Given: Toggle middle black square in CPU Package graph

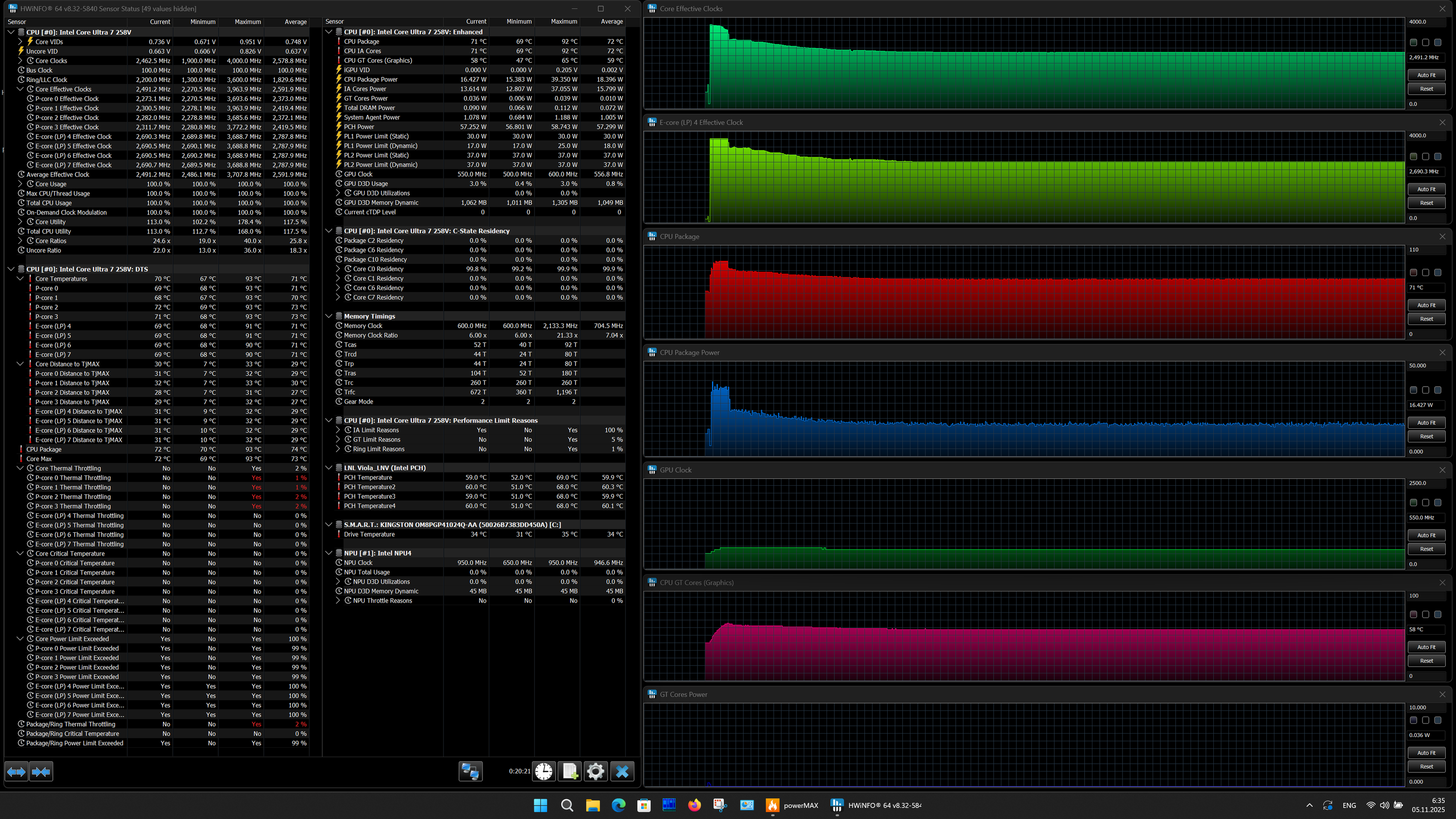Looking at the screenshot, I should [1425, 273].
